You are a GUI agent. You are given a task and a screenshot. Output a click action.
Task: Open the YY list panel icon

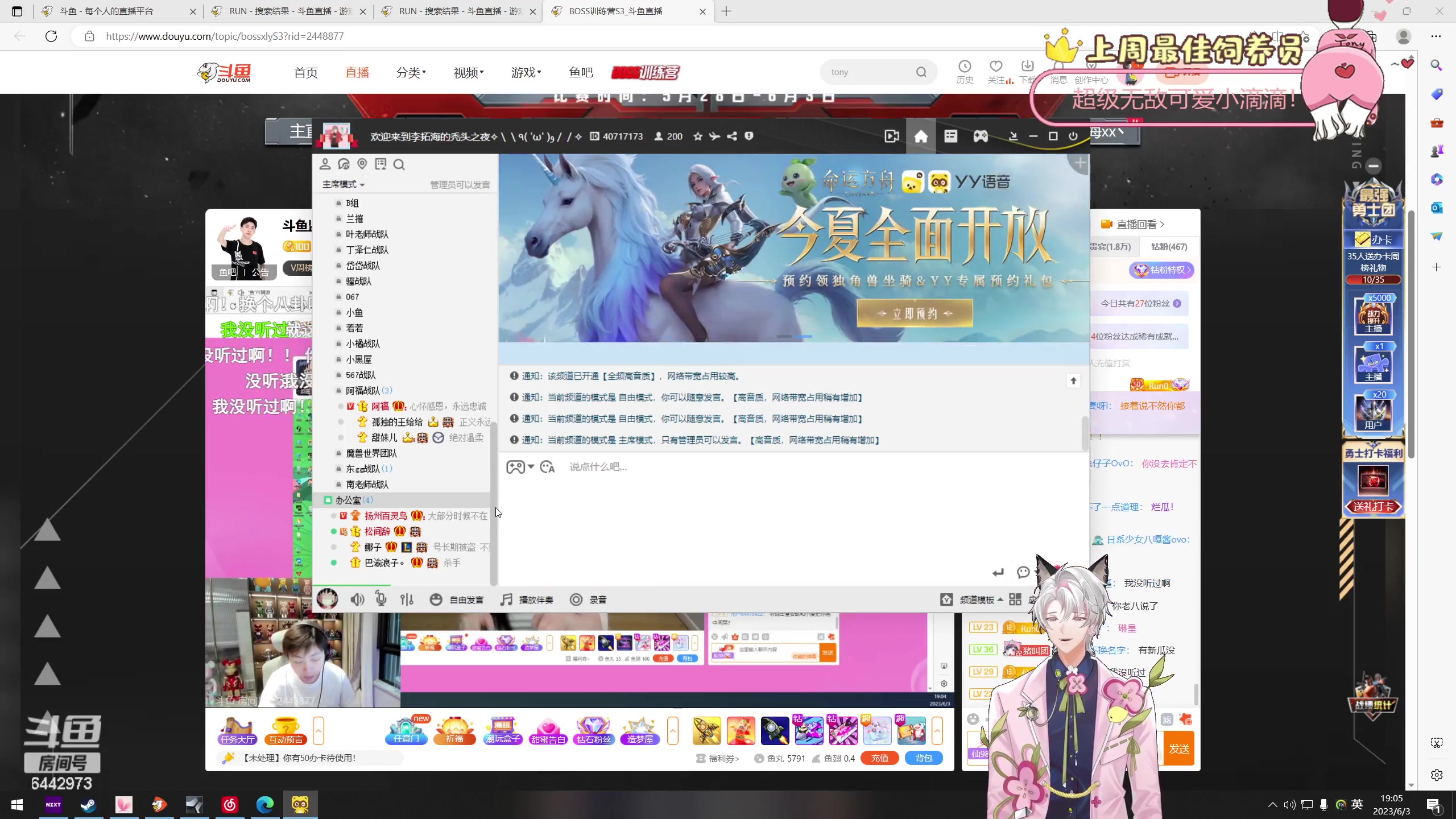coord(951,136)
